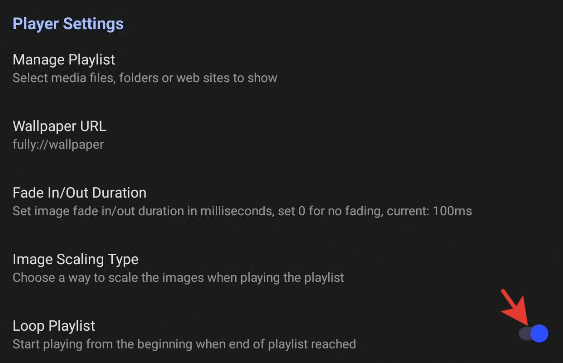Click the 'current: 100ms' fade duration text
Screen dimensions: 563x363
(429, 211)
